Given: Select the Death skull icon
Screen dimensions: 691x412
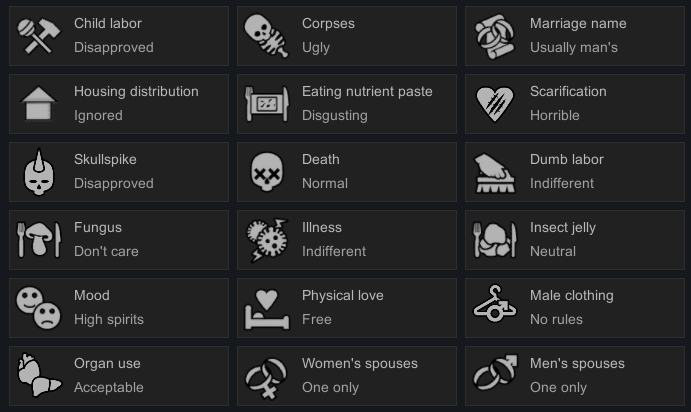Looking at the screenshot, I should 268,171.
